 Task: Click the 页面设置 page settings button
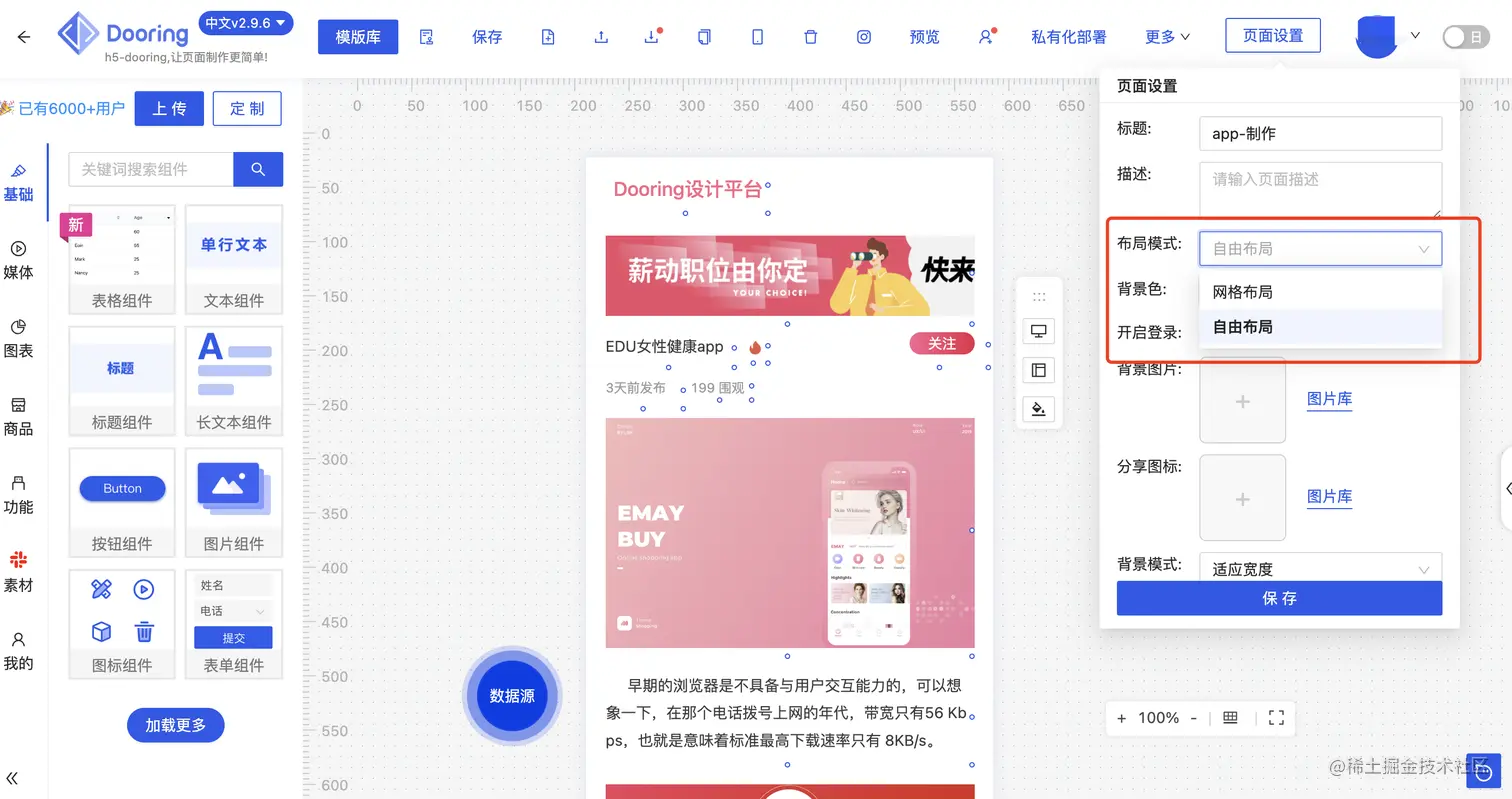[1273, 35]
